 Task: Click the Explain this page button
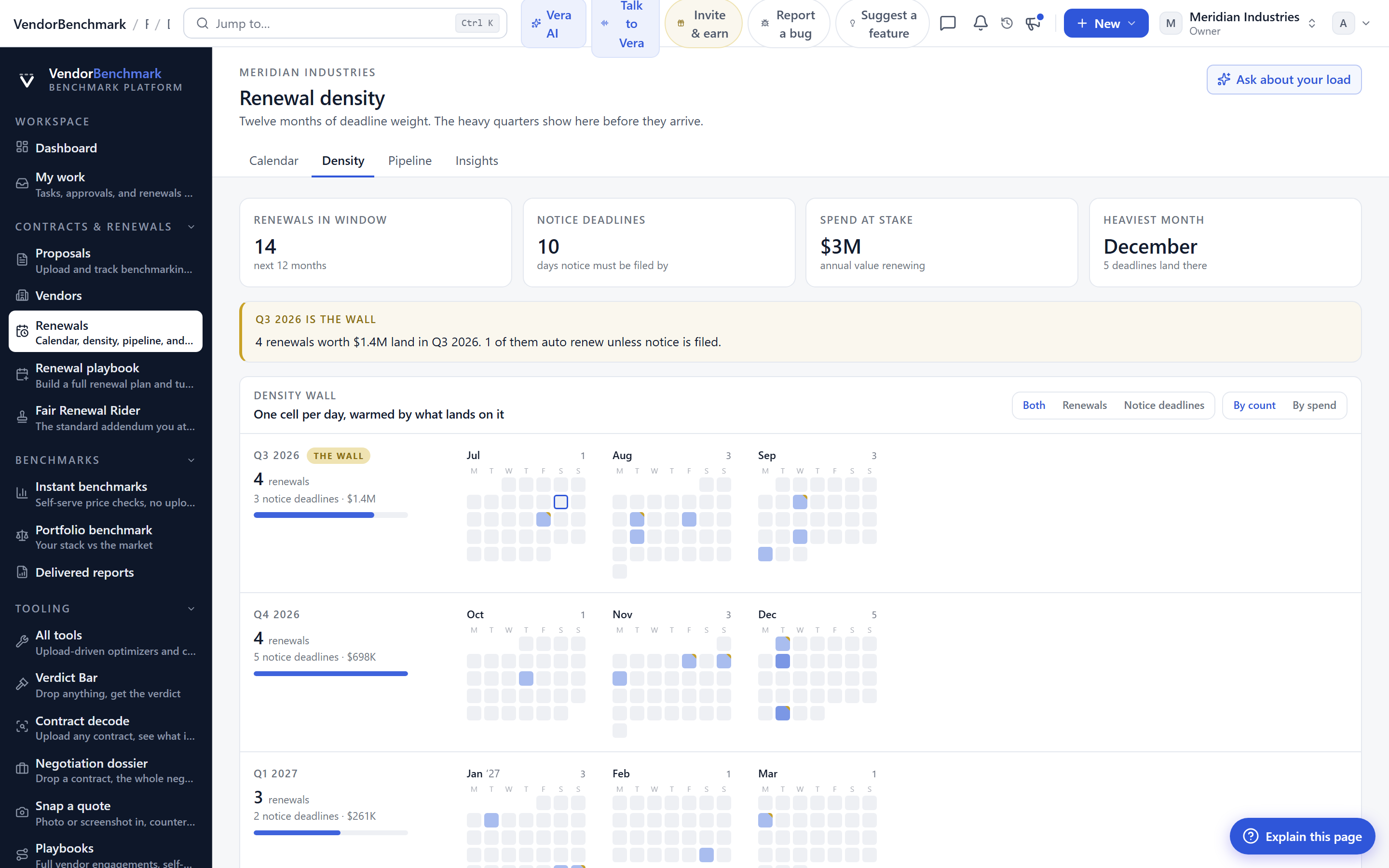1302,837
